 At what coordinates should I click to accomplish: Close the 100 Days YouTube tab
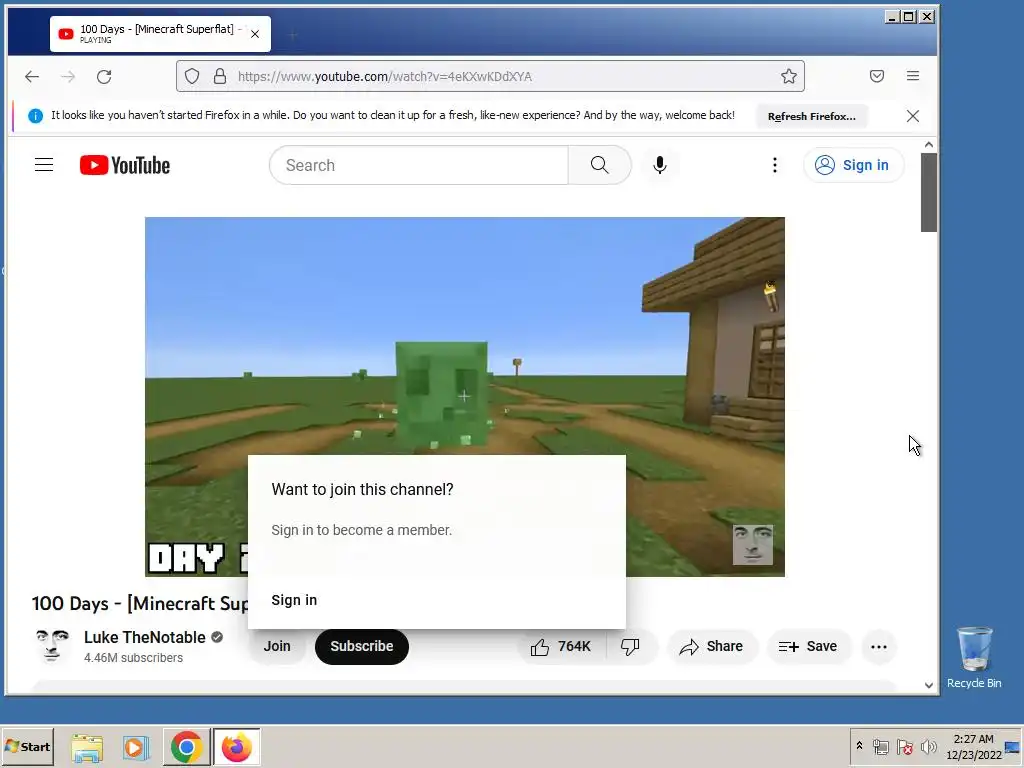click(x=255, y=34)
